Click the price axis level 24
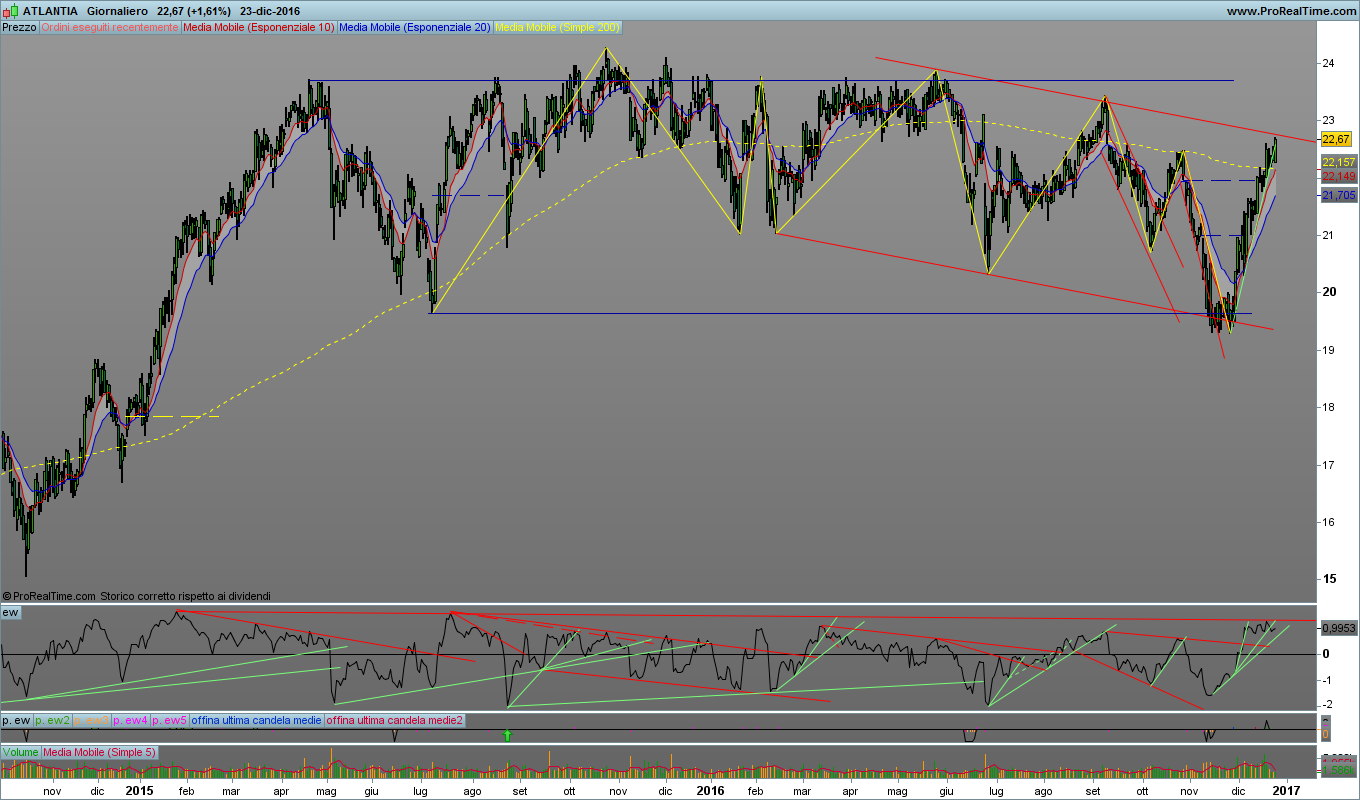 pyautogui.click(x=1329, y=63)
